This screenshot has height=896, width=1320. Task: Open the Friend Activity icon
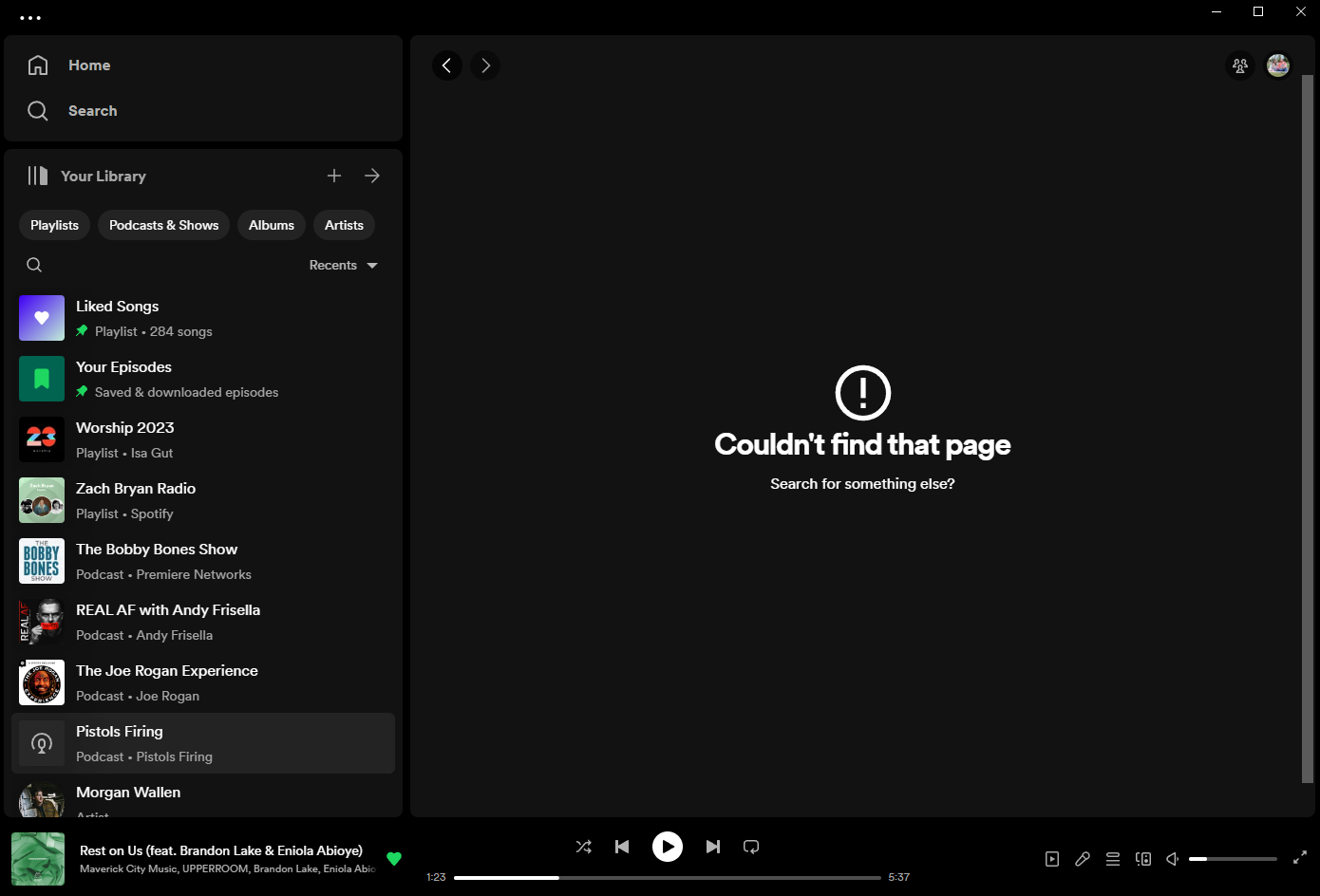1240,65
